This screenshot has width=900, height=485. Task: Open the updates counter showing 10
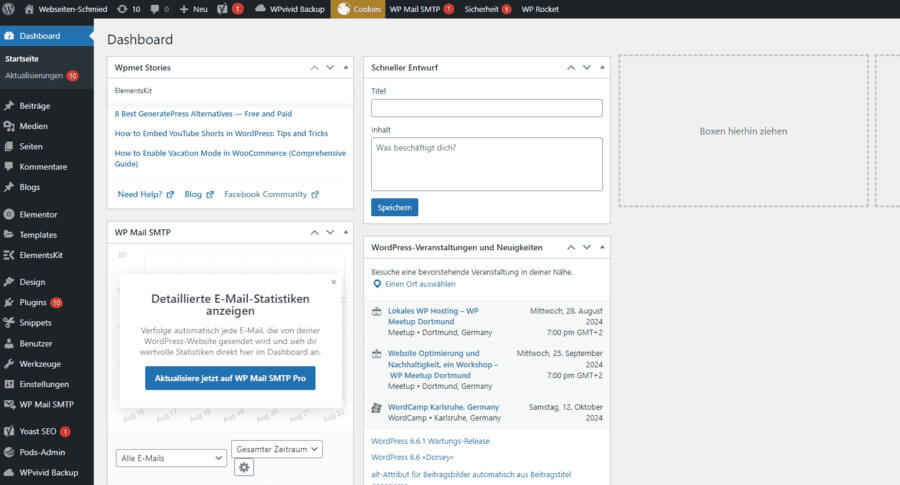(129, 9)
